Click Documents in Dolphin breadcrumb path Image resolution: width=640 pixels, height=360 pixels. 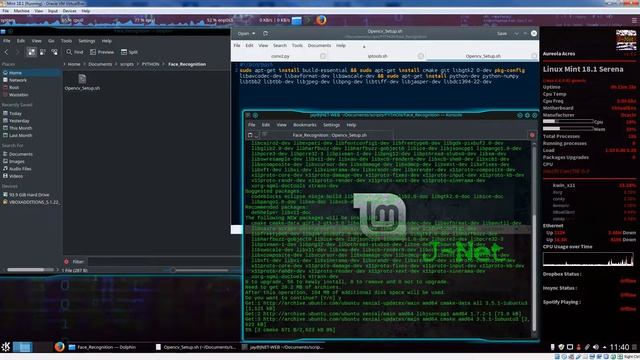100,64
